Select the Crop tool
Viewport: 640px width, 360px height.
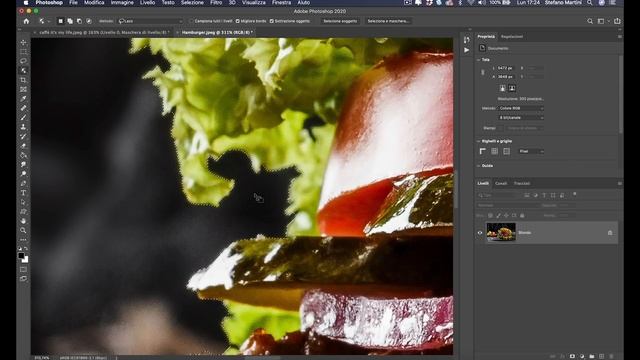coord(23,80)
